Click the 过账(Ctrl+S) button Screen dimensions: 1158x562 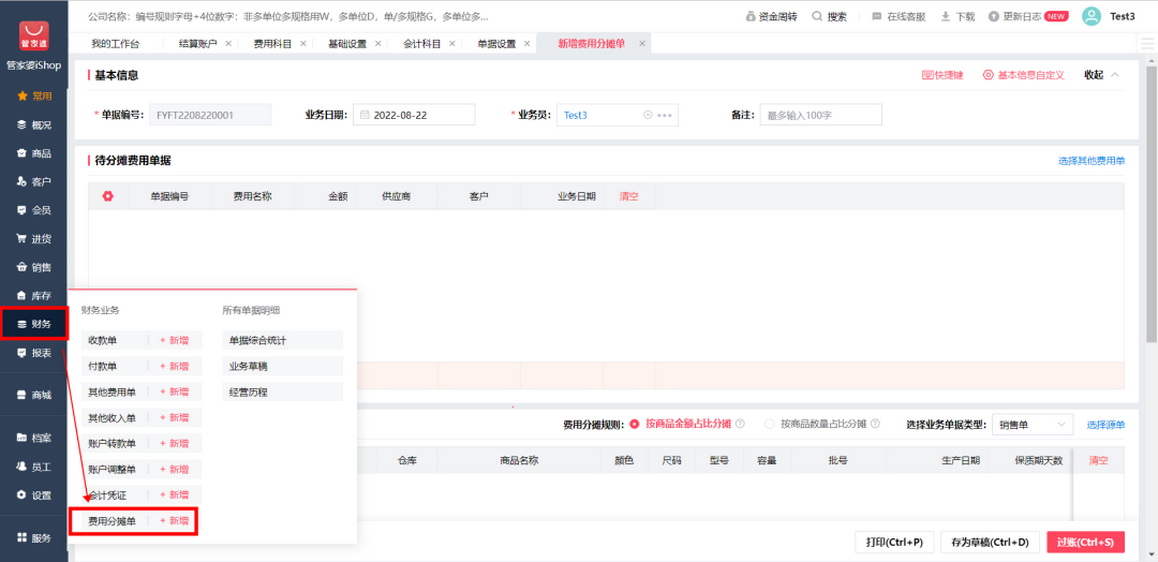pyautogui.click(x=1085, y=542)
